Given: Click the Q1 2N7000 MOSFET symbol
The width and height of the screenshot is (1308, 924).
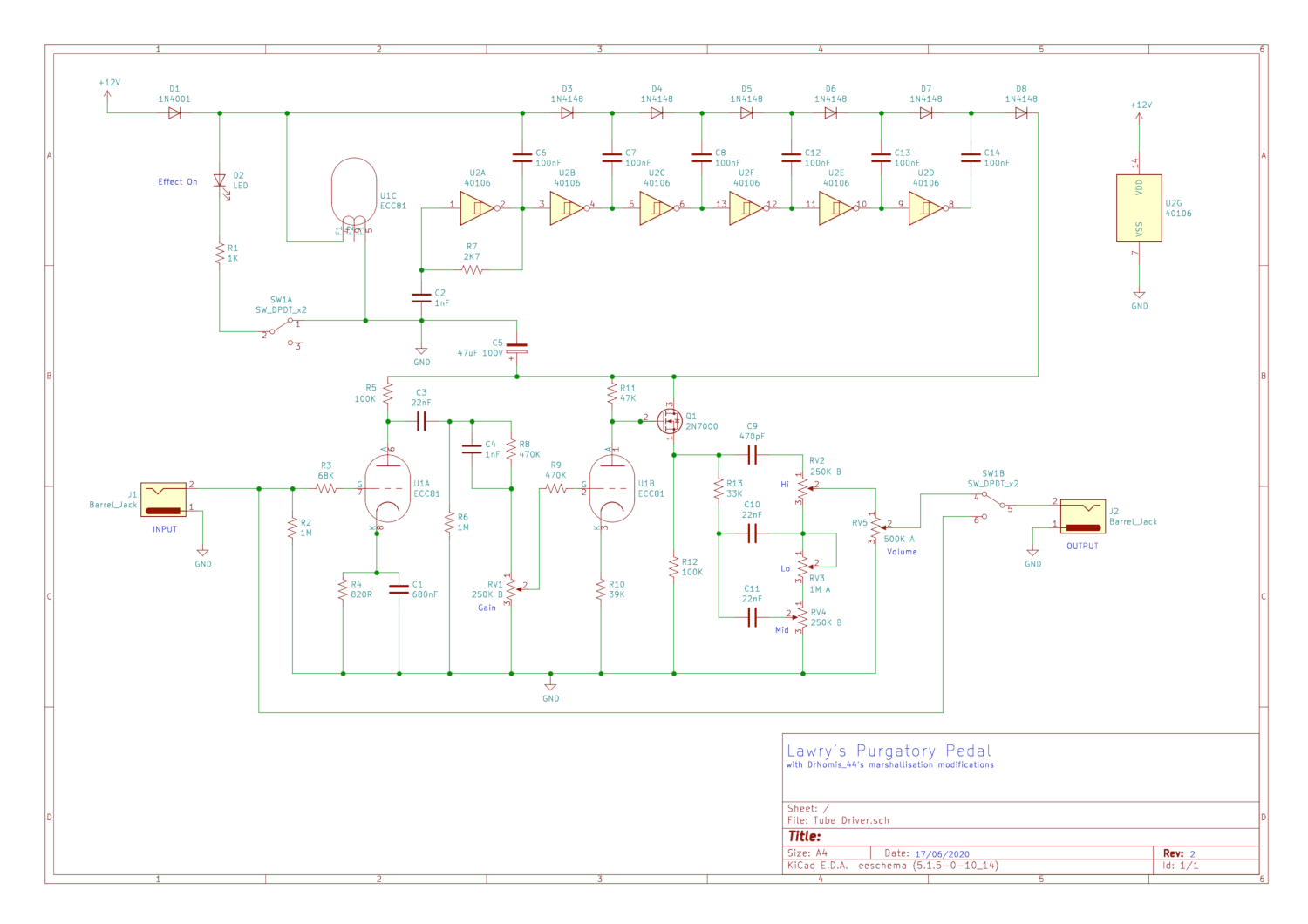Looking at the screenshot, I should [x=670, y=422].
